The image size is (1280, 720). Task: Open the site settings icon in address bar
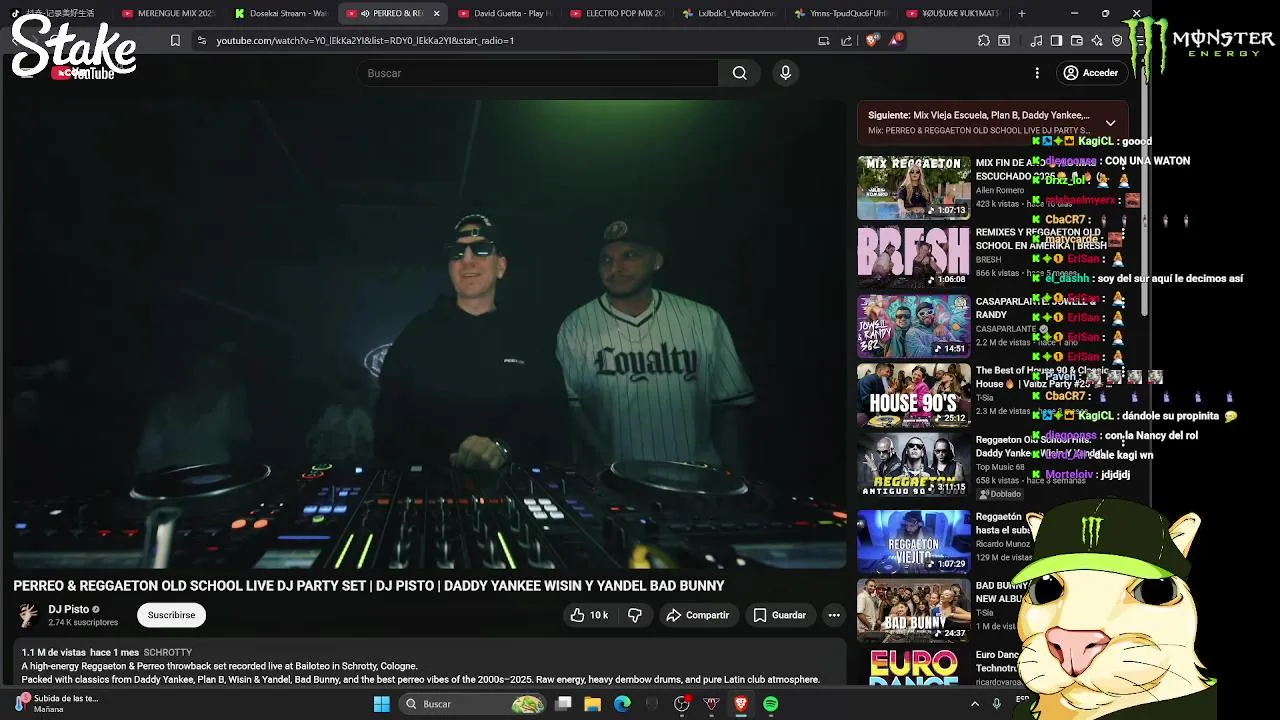click(201, 40)
